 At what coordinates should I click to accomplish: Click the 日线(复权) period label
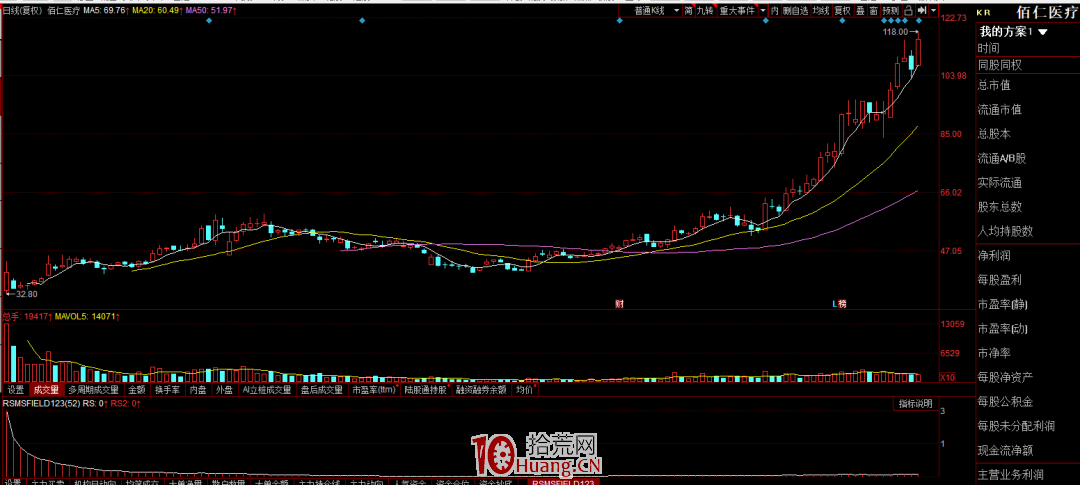(x=21, y=11)
